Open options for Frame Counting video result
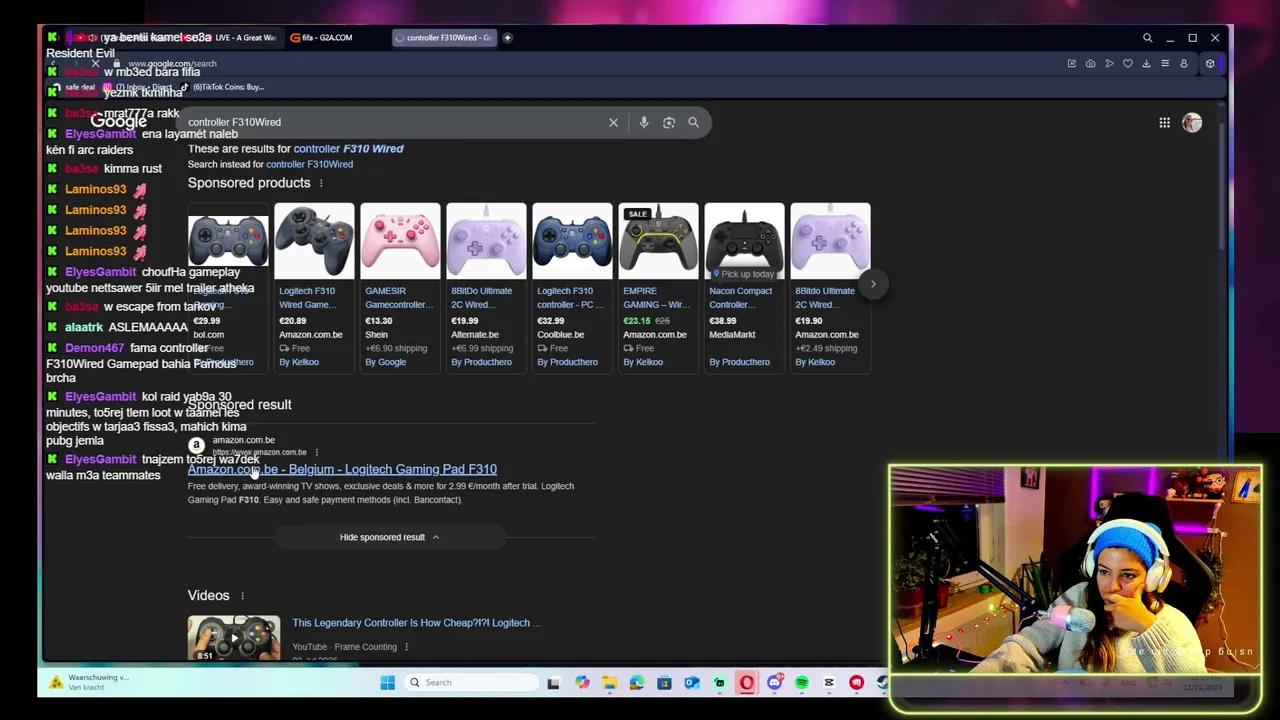1280x720 pixels. (406, 647)
